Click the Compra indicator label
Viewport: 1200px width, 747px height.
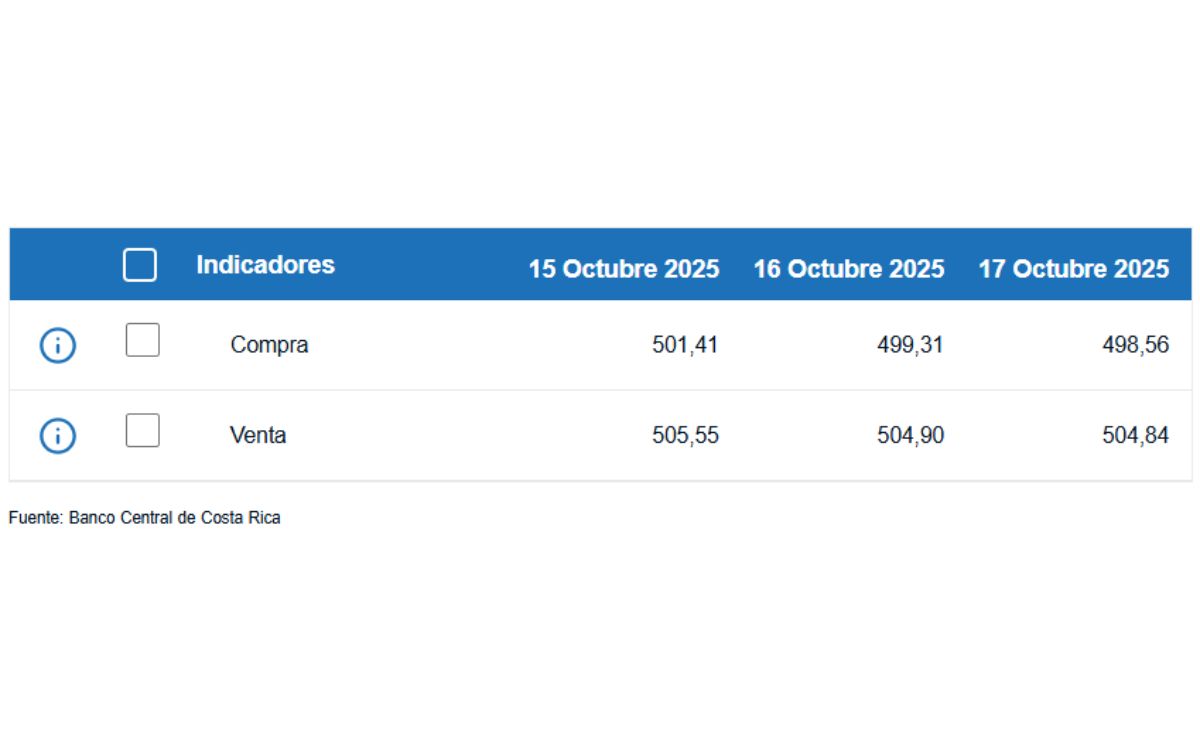[x=269, y=345]
